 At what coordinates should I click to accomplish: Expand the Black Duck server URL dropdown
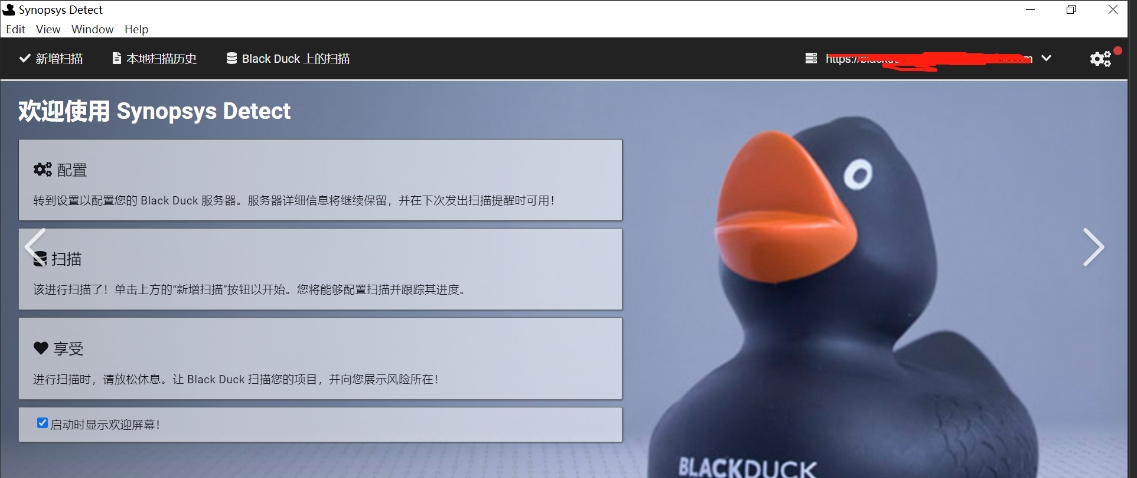pos(1046,59)
